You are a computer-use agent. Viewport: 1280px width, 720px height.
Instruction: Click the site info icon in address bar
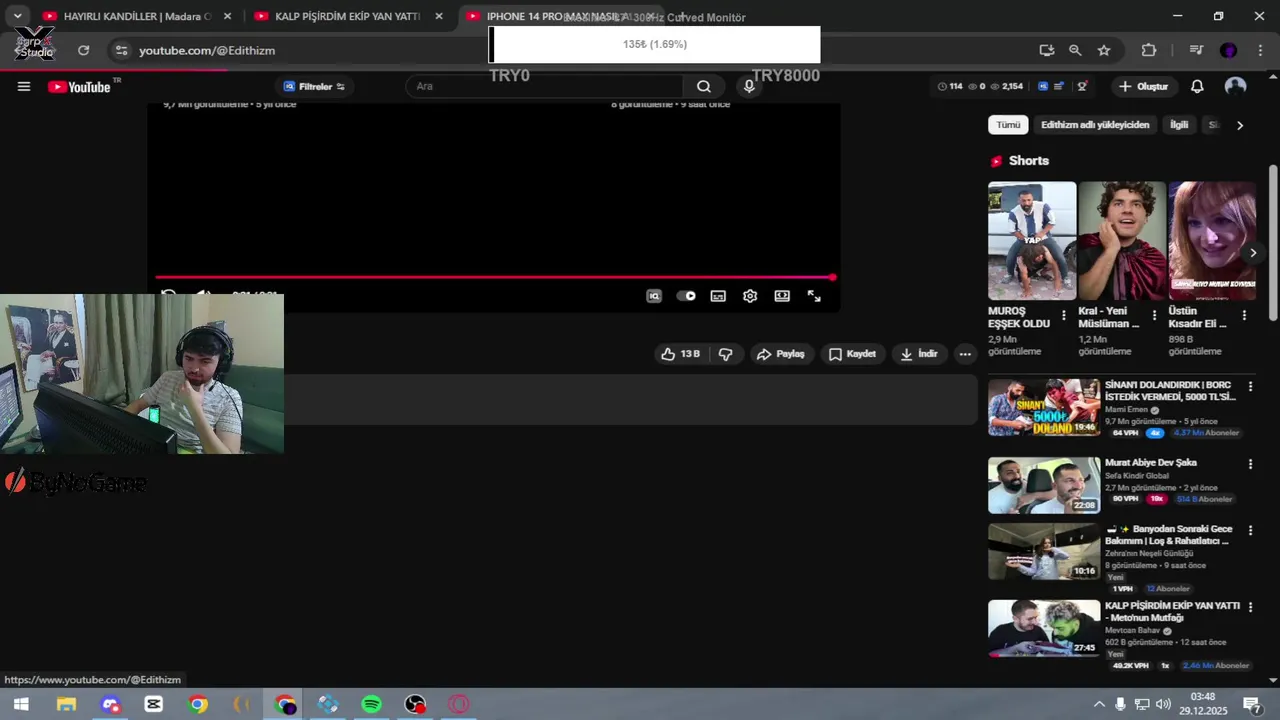[121, 50]
